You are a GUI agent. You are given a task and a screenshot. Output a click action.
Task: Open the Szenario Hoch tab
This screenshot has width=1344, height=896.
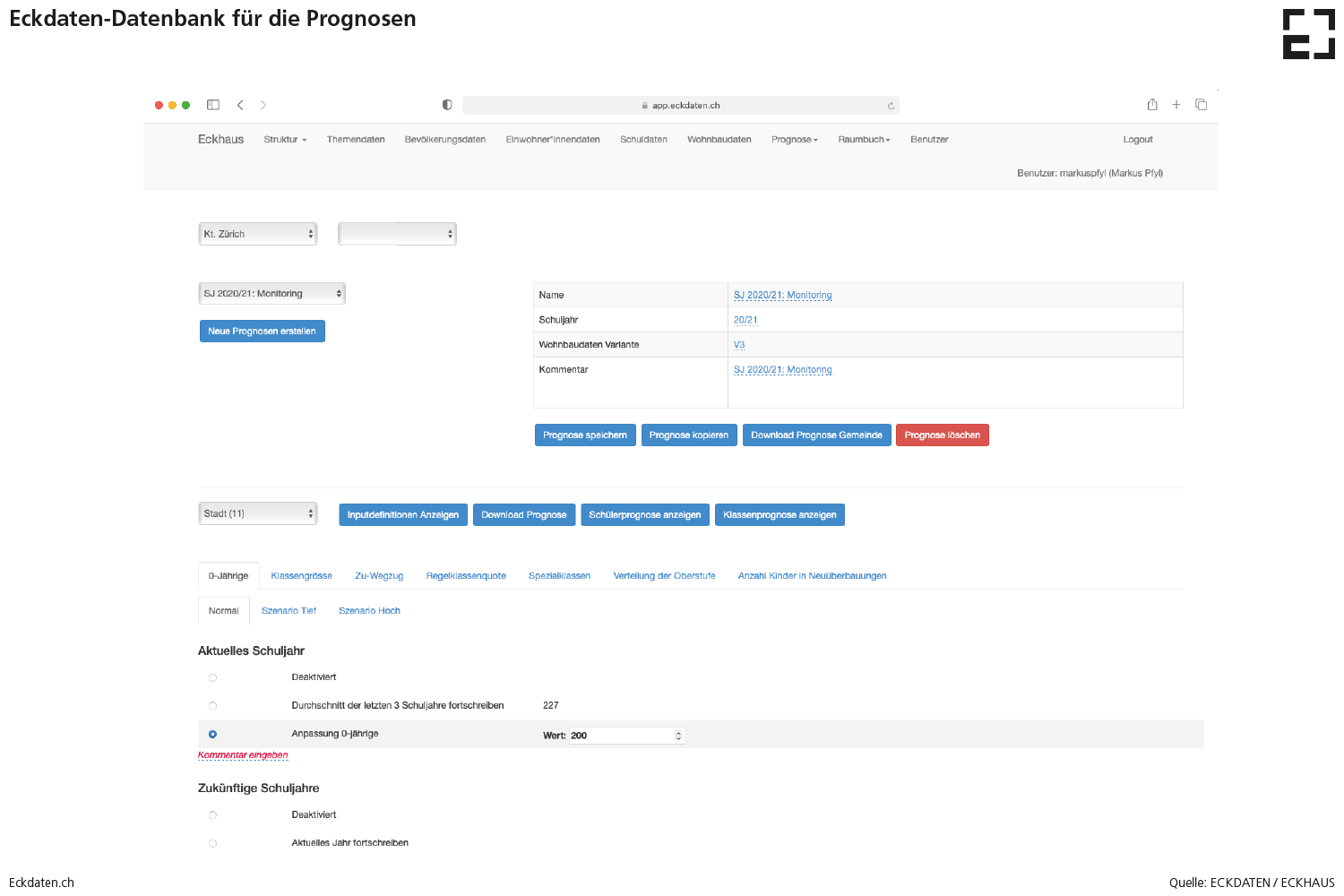369,611
